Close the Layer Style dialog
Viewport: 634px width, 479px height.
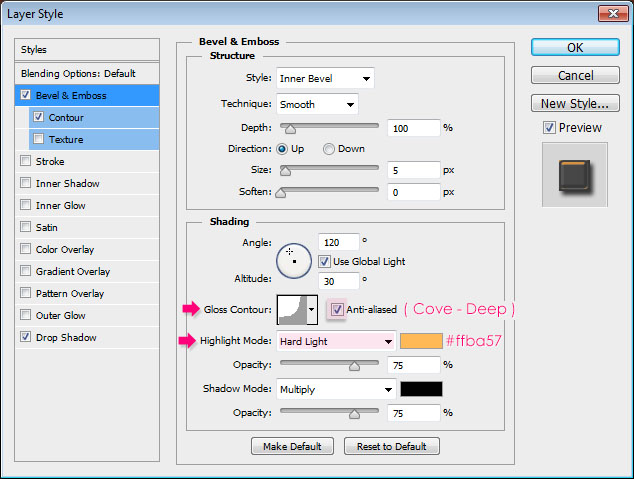pos(613,13)
